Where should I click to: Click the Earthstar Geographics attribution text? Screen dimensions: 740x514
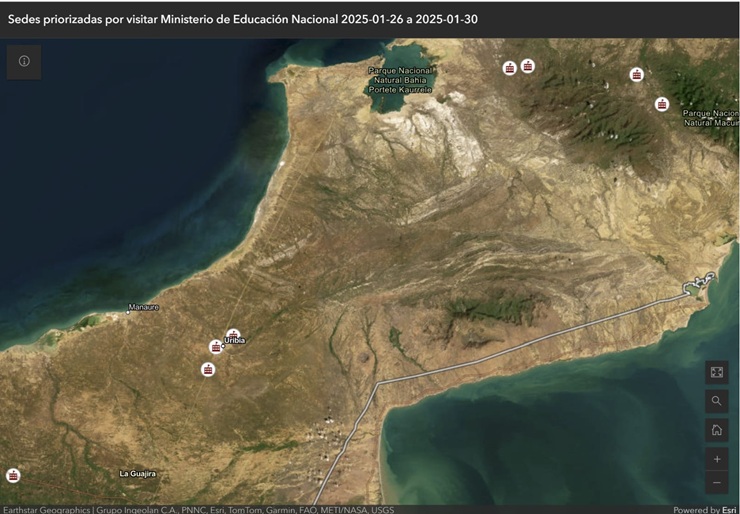(45, 509)
